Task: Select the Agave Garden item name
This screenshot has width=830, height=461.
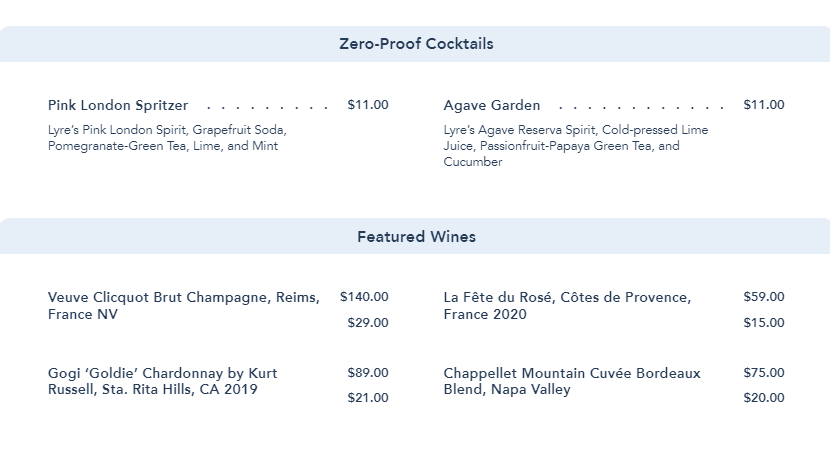Action: [492, 105]
